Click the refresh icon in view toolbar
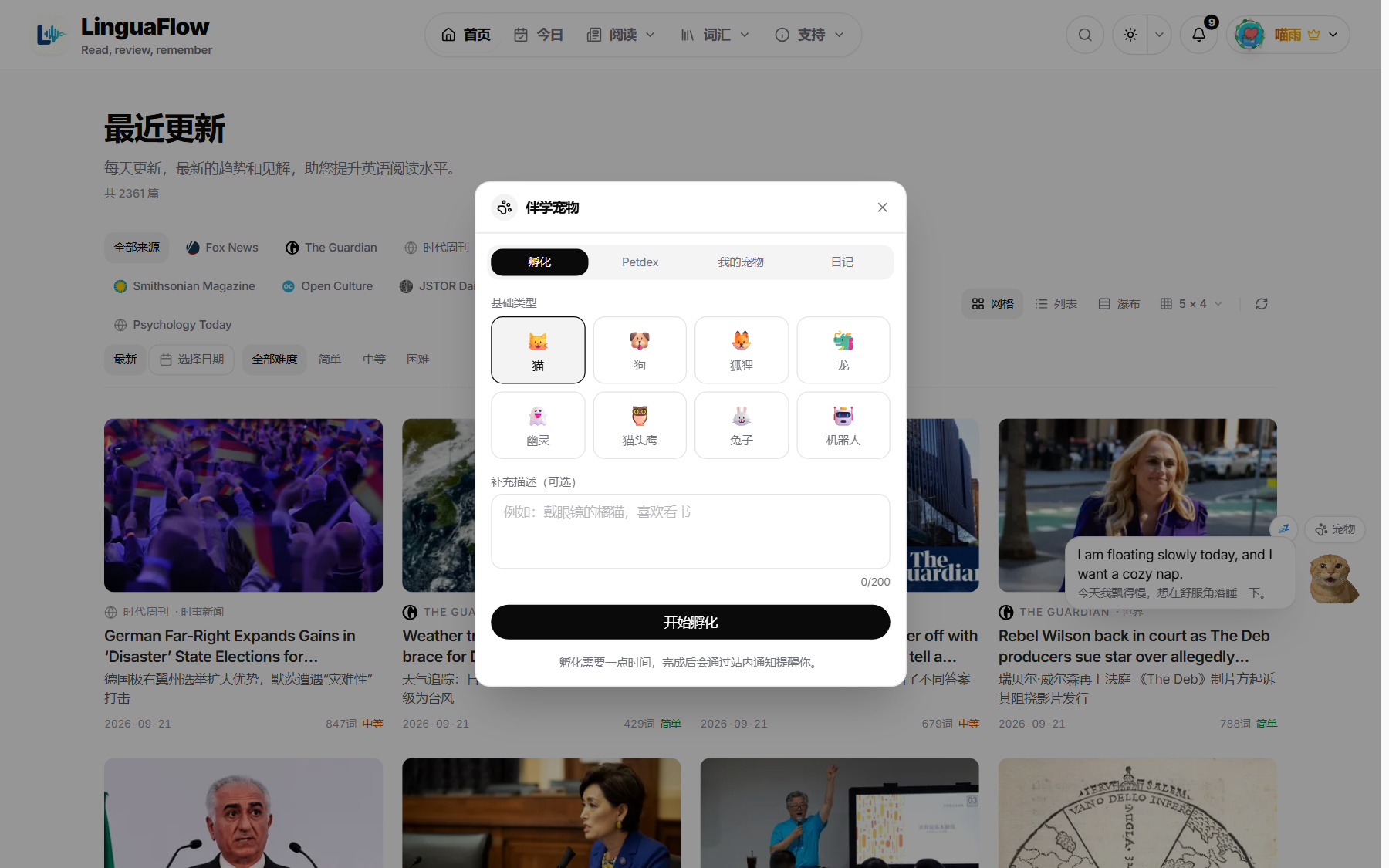The height and width of the screenshot is (868, 1389). tap(1262, 304)
